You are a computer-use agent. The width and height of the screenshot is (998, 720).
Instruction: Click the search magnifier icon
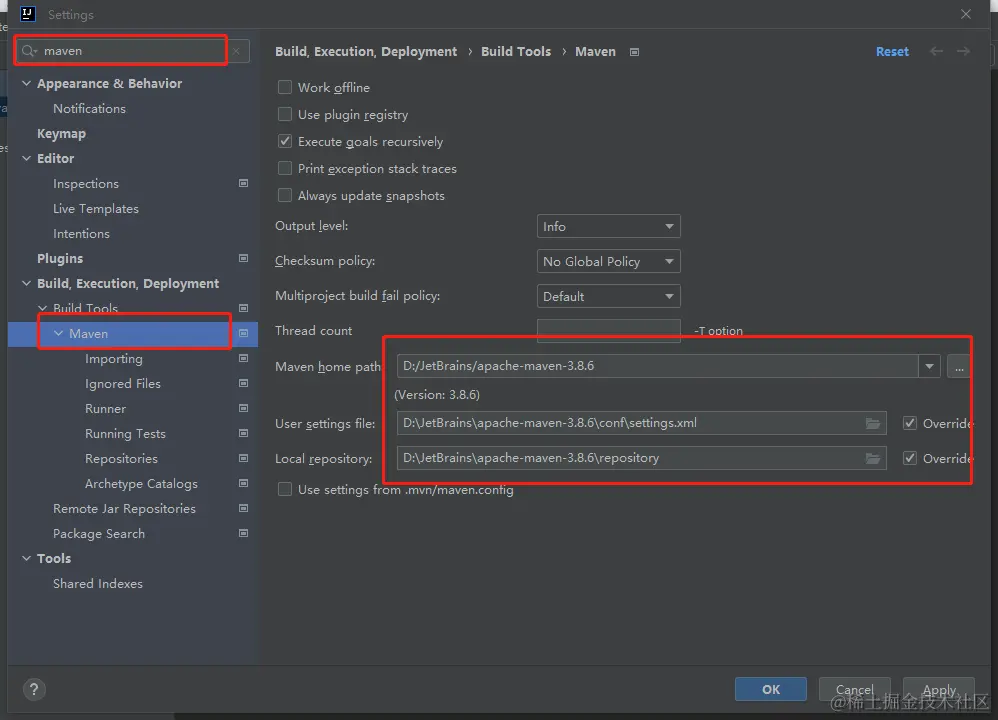click(28, 51)
